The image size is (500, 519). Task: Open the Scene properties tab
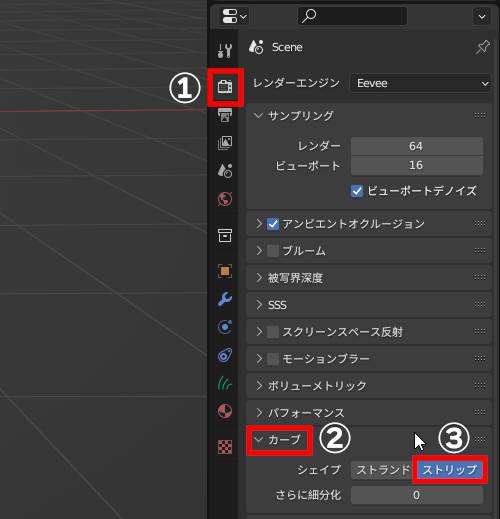pyautogui.click(x=225, y=171)
